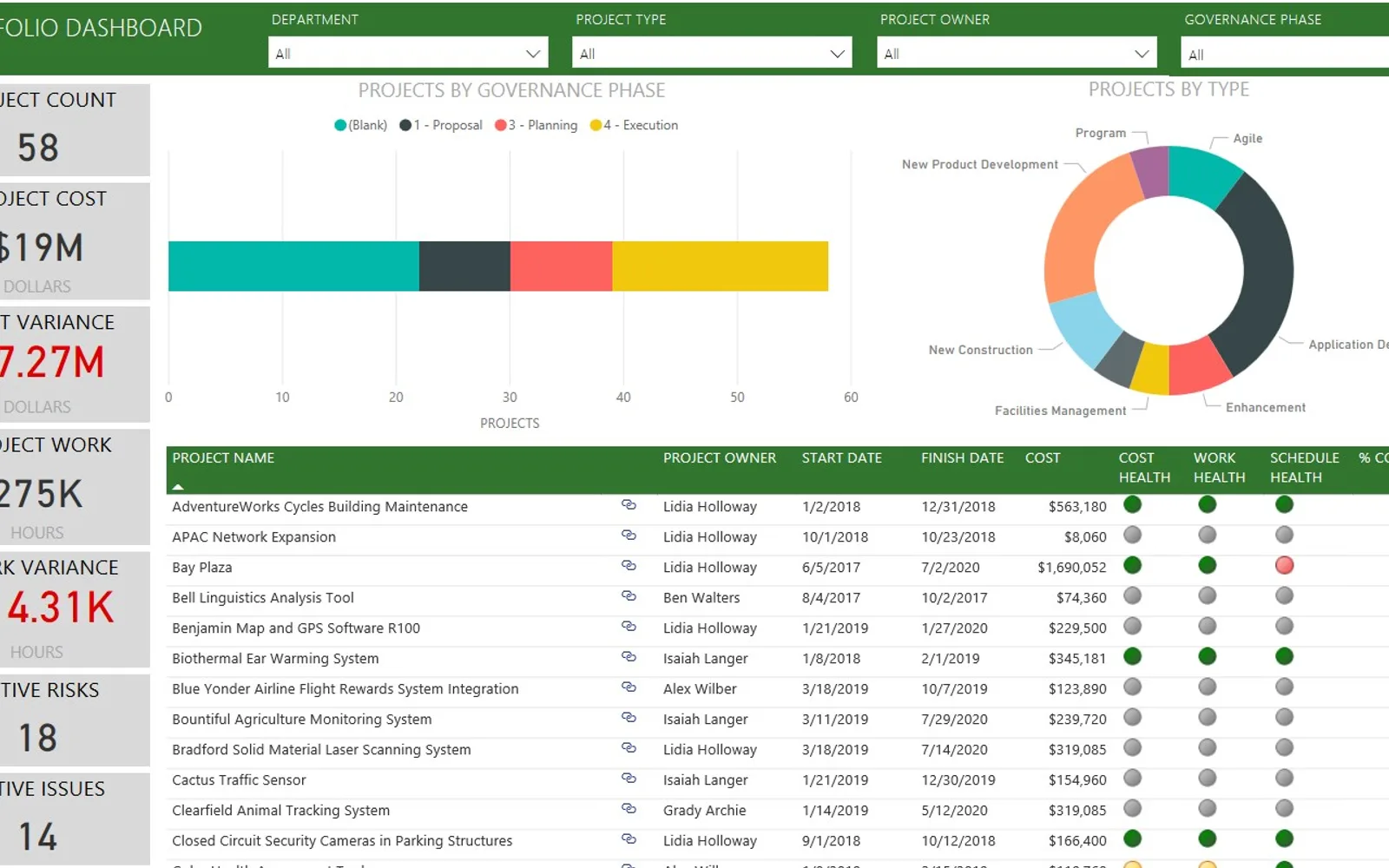Viewport: 1389px width, 868px height.
Task: Click the 4 - Execution legend entry
Action: click(x=635, y=125)
